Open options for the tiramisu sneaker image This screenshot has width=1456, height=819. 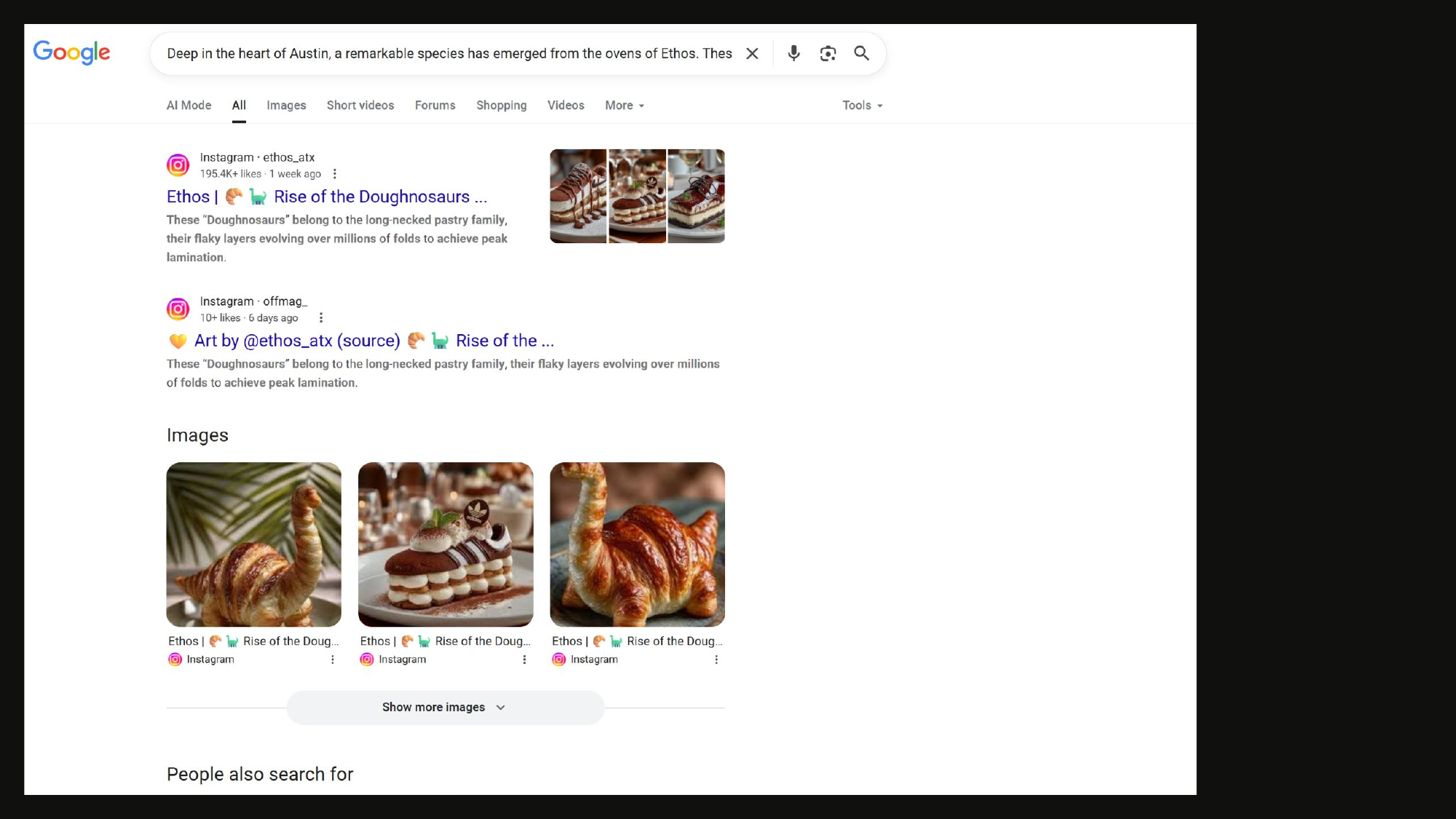524,660
